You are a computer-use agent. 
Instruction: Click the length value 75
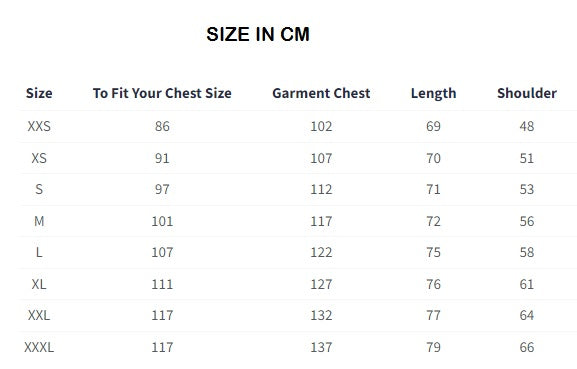[x=433, y=252]
